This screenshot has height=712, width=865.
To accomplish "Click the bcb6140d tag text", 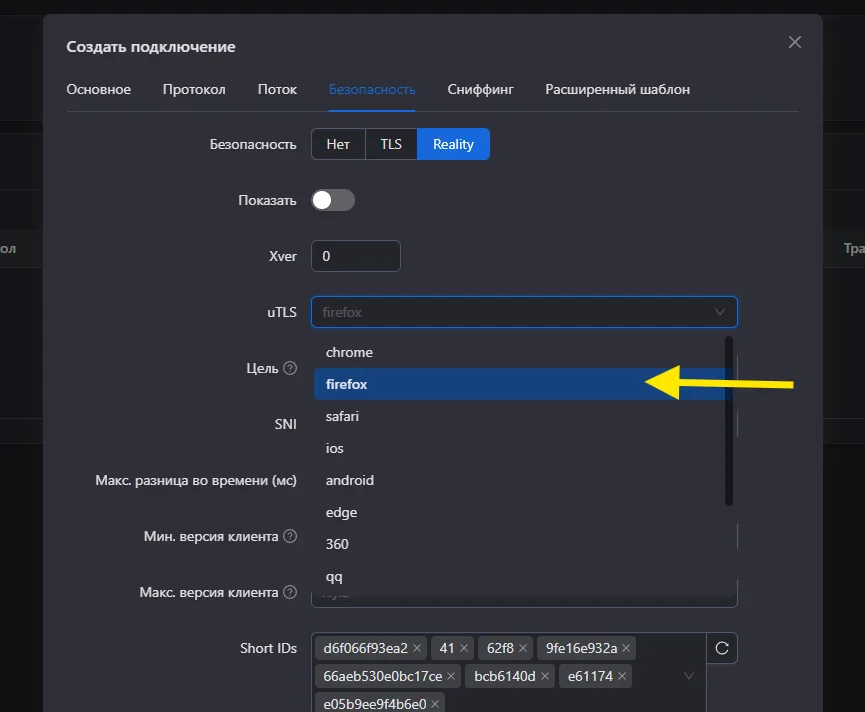I will tap(505, 676).
